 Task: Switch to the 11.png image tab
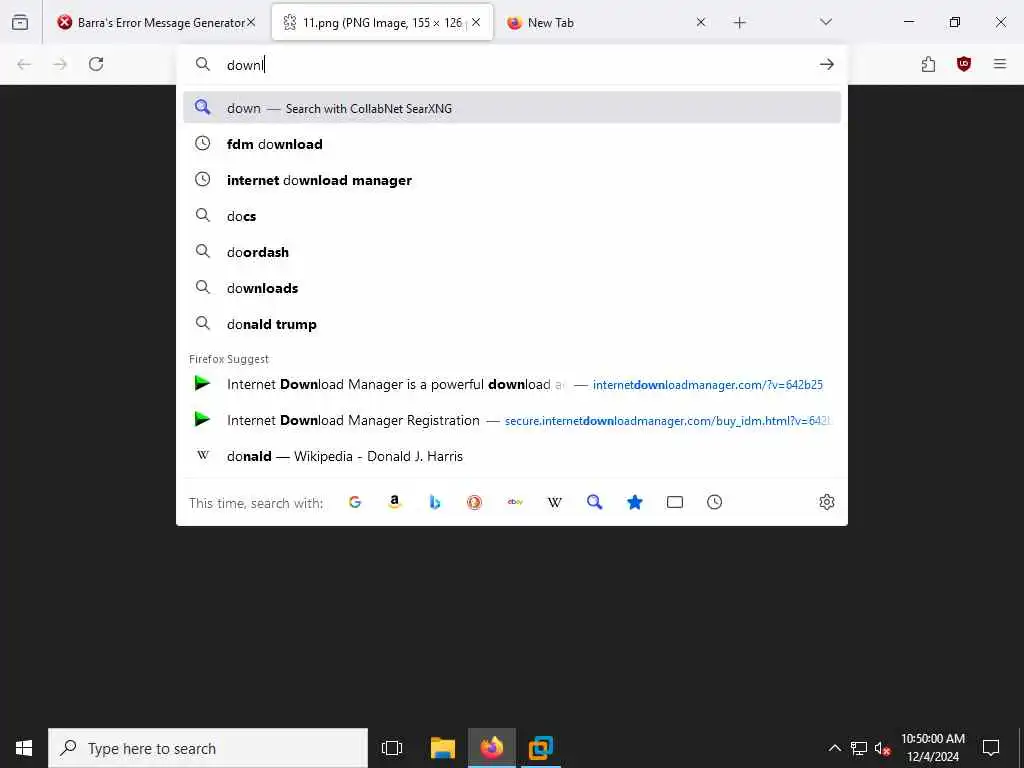[382, 23]
